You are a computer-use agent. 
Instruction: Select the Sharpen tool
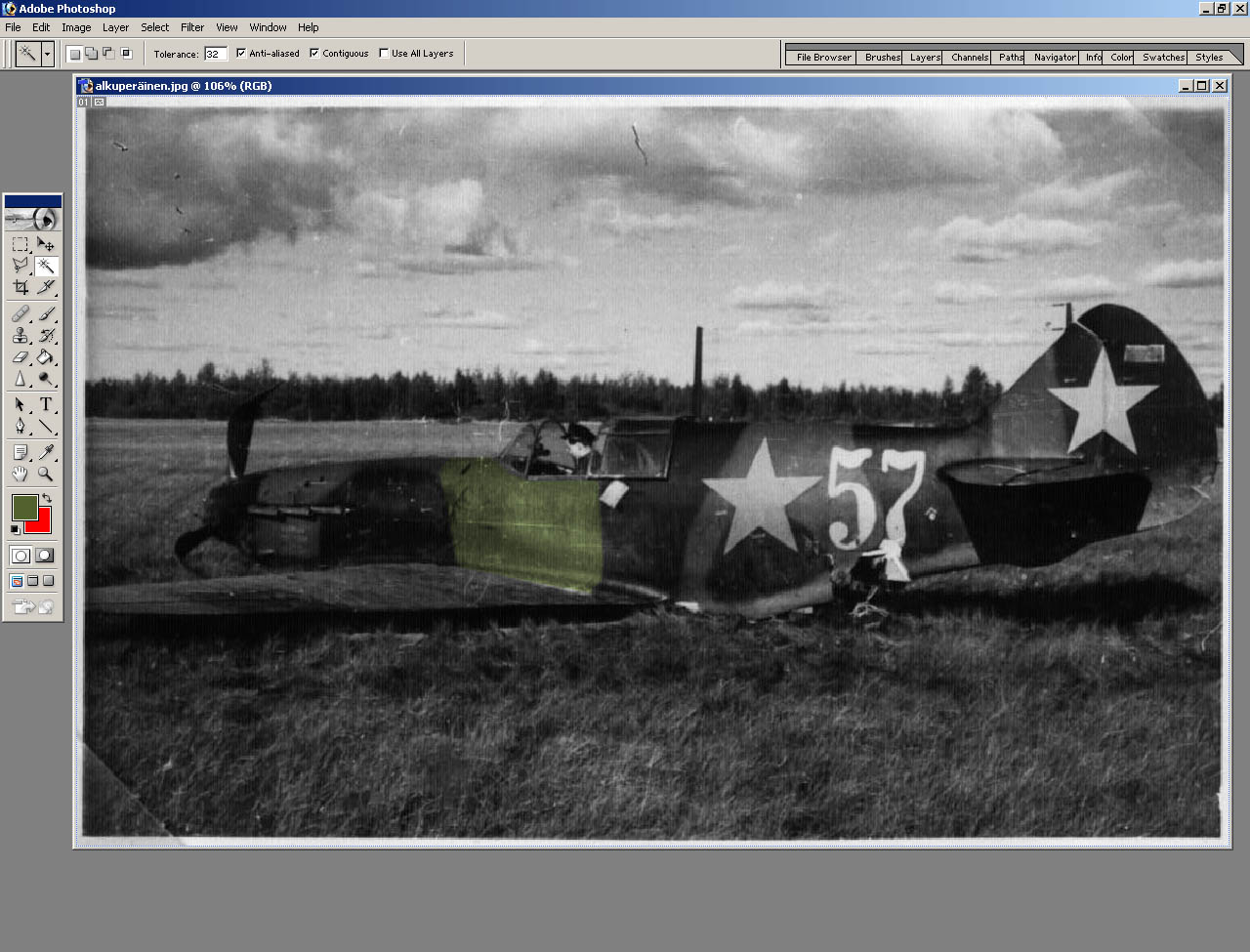(x=21, y=379)
